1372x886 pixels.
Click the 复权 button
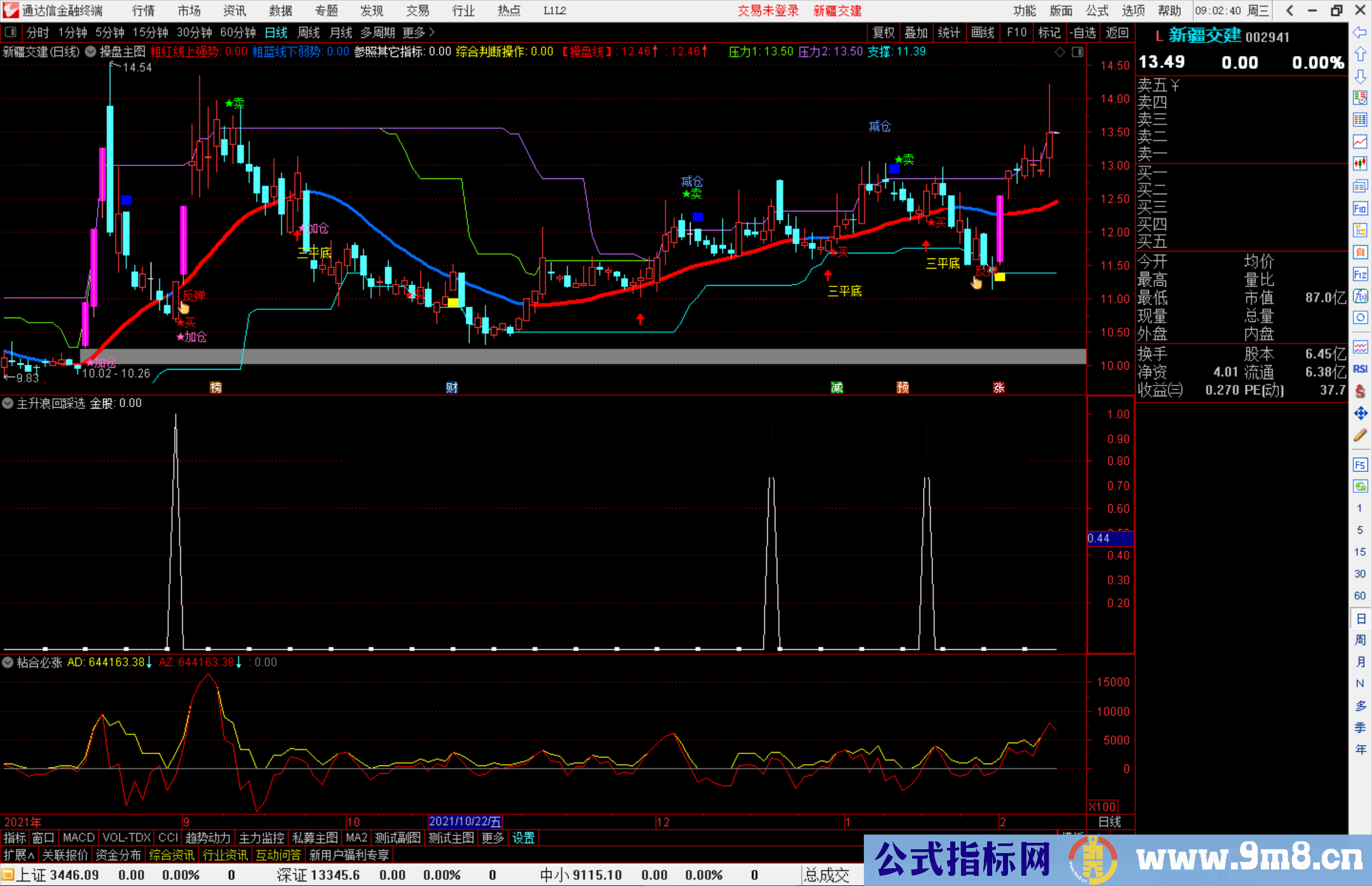(884, 32)
